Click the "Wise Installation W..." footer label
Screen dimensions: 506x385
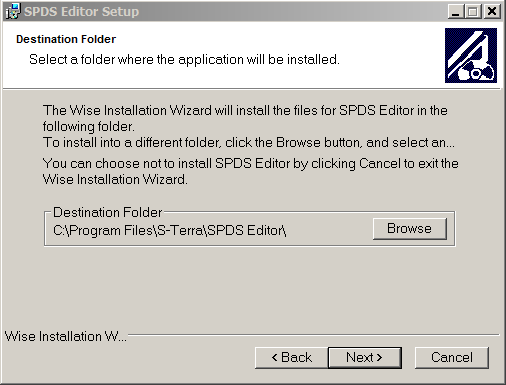click(66, 336)
